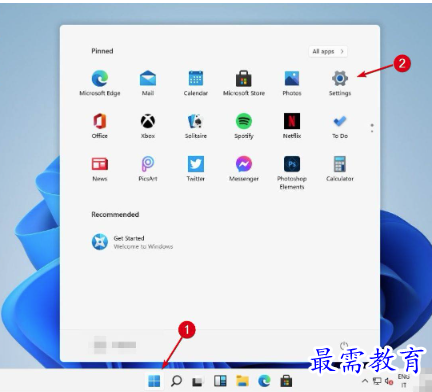This screenshot has width=432, height=392.
Task: Launch the Calculator app
Action: pyautogui.click(x=340, y=168)
